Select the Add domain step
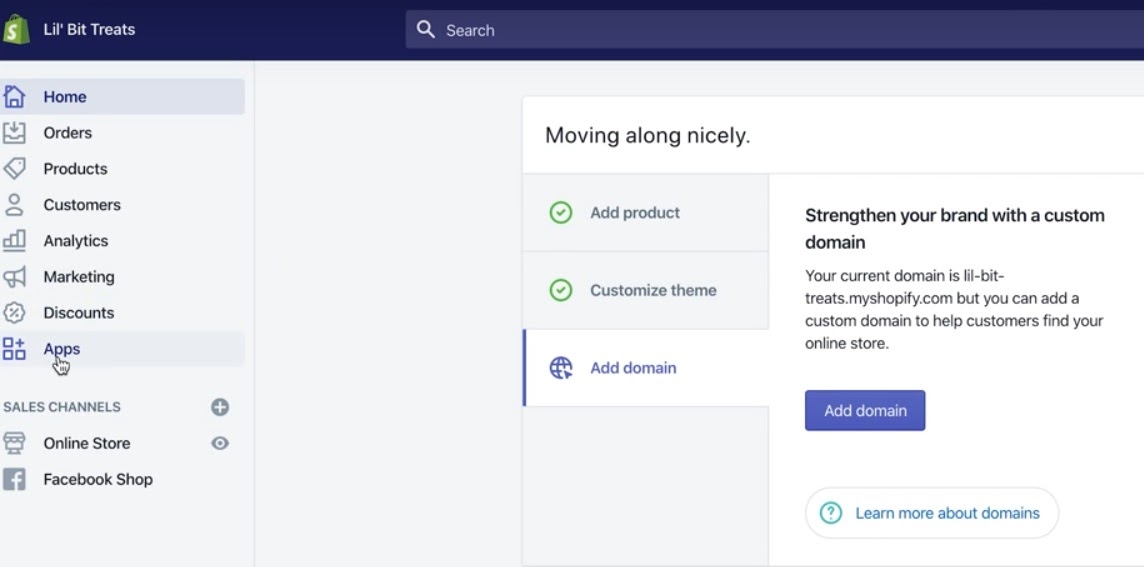The image size is (1144, 567). [x=633, y=368]
